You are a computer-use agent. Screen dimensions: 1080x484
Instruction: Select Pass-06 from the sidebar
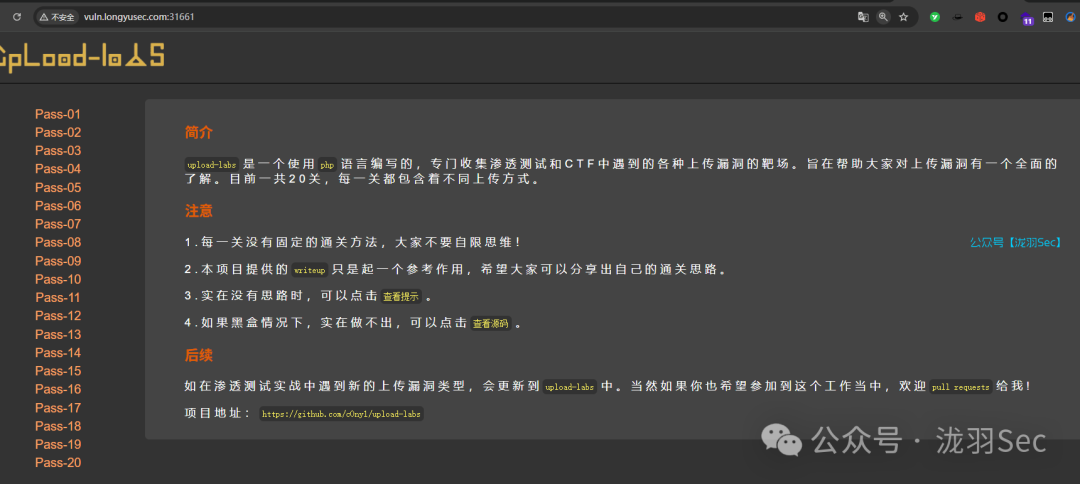click(58, 206)
